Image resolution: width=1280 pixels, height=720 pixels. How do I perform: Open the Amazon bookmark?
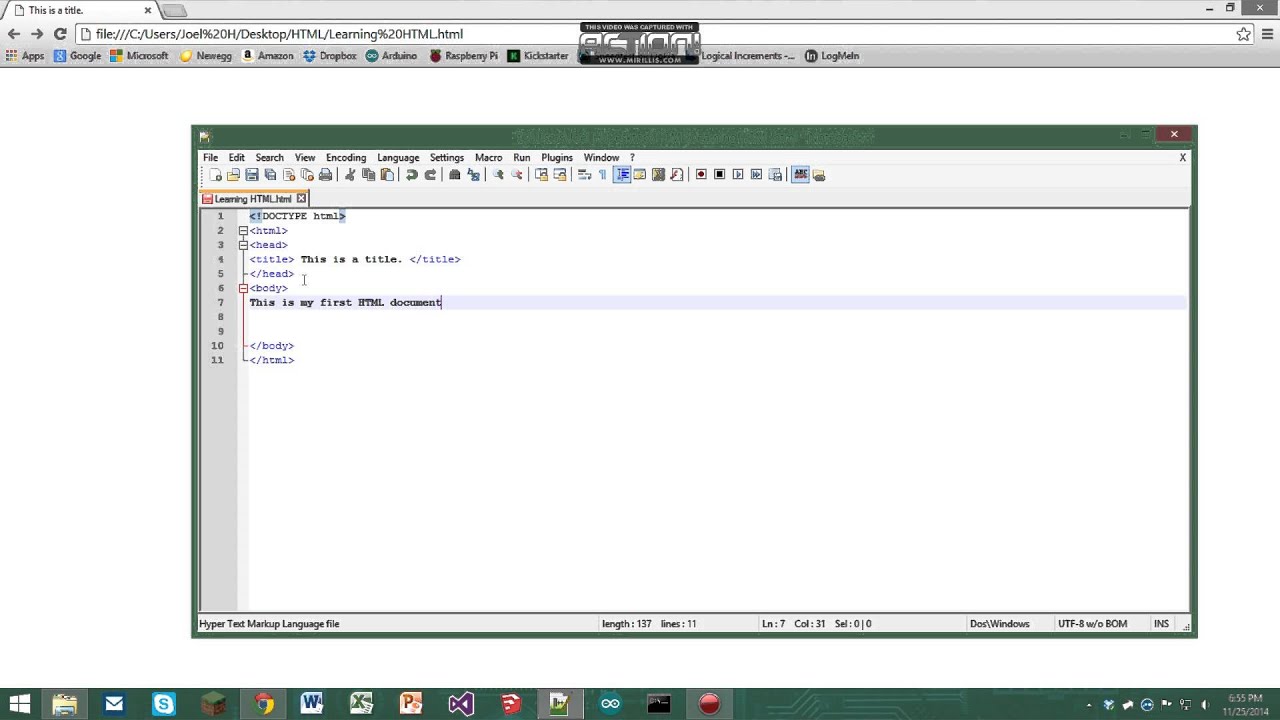(x=268, y=56)
